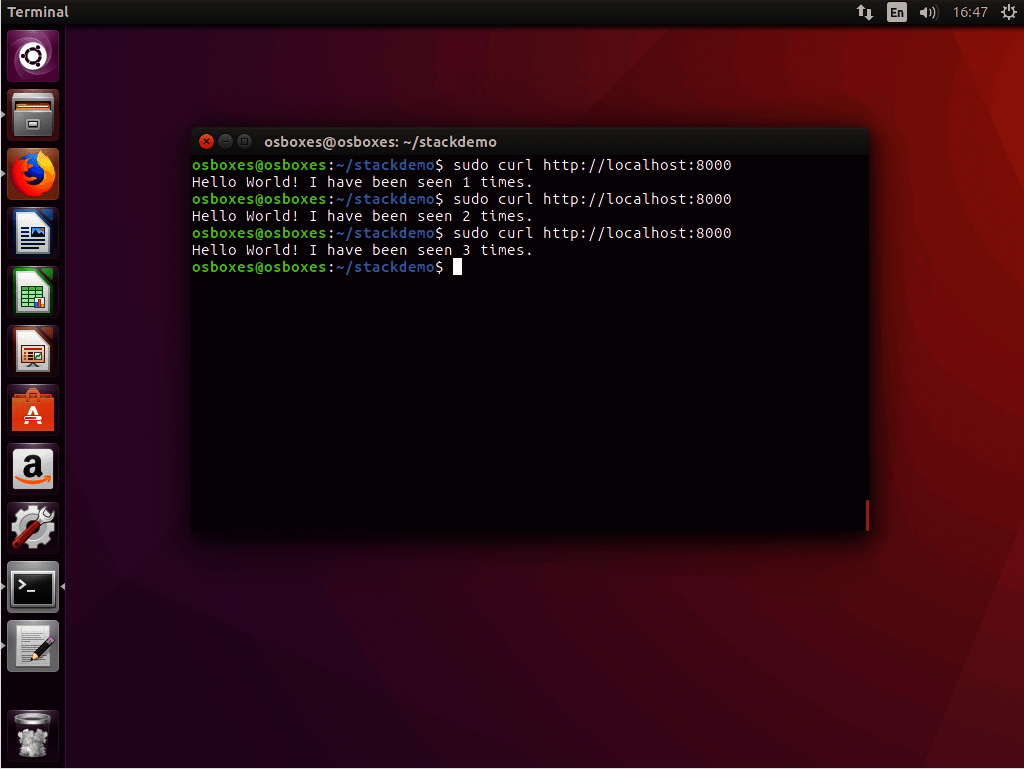The image size is (1024, 769).
Task: Launch LibreOffice Impress presentation app
Action: click(x=33, y=351)
